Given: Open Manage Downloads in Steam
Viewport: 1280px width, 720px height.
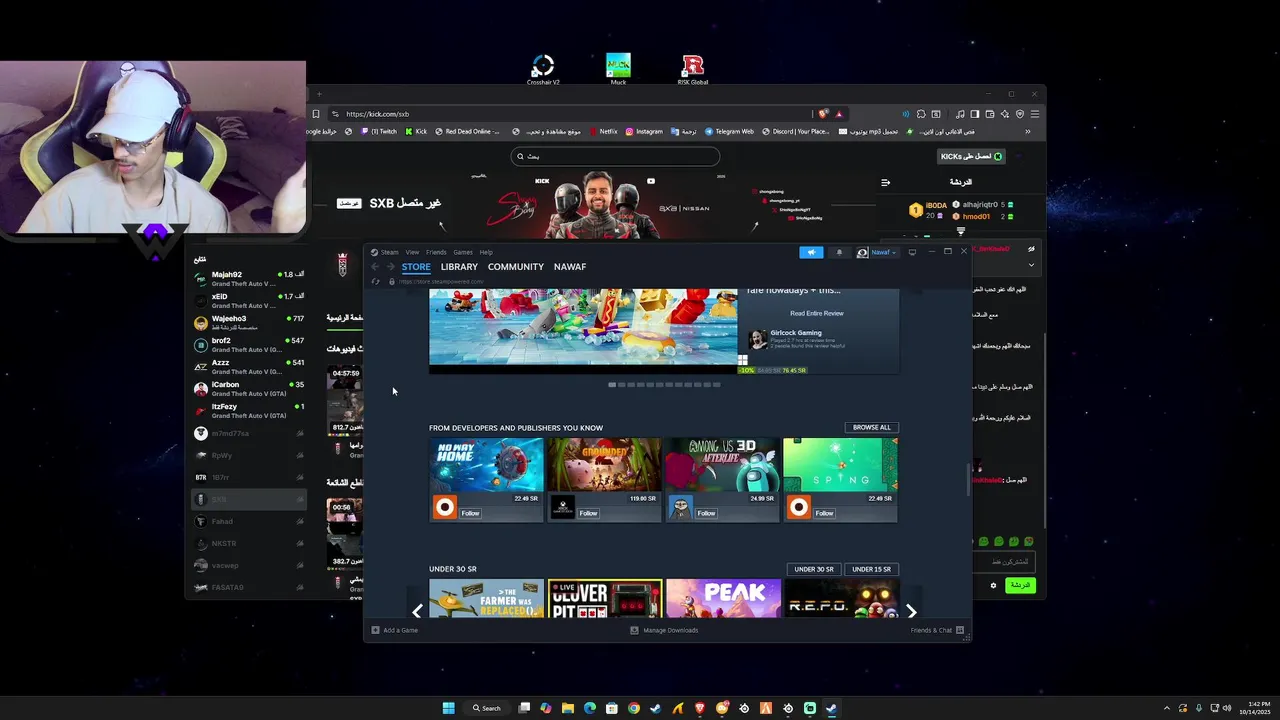Looking at the screenshot, I should 664,630.
